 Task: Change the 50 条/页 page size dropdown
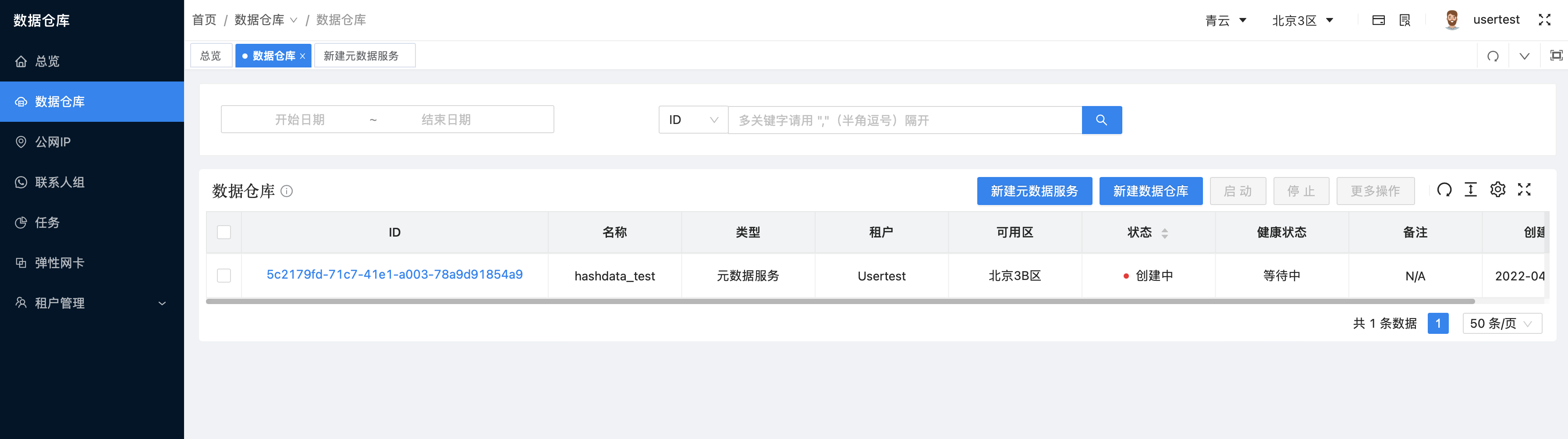point(1502,323)
